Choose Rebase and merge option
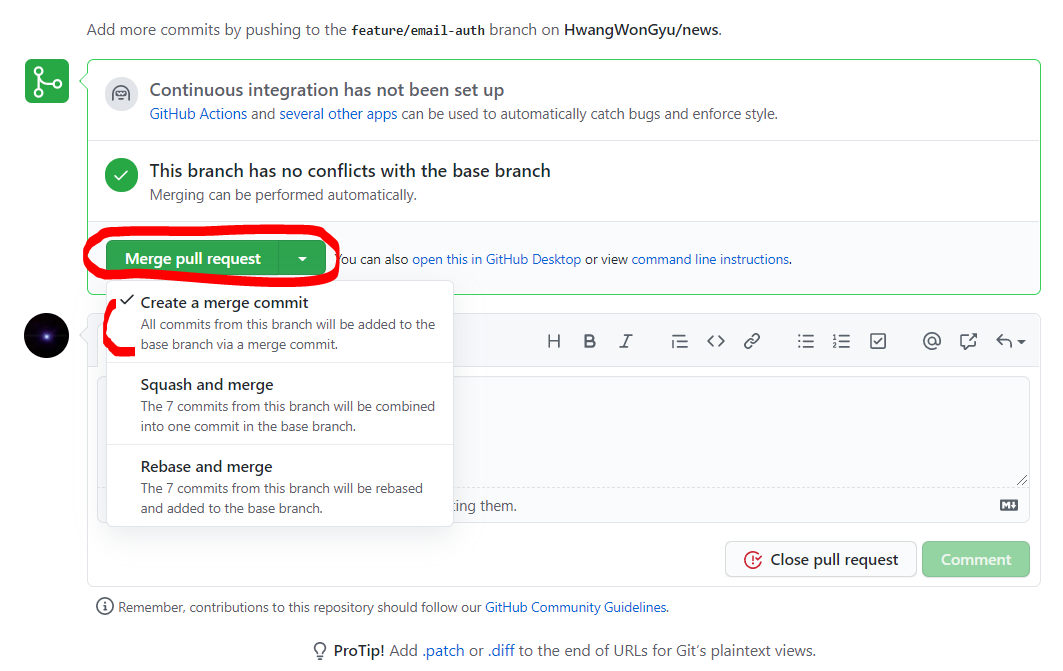Screen dimensions: 1063x671 point(280,487)
